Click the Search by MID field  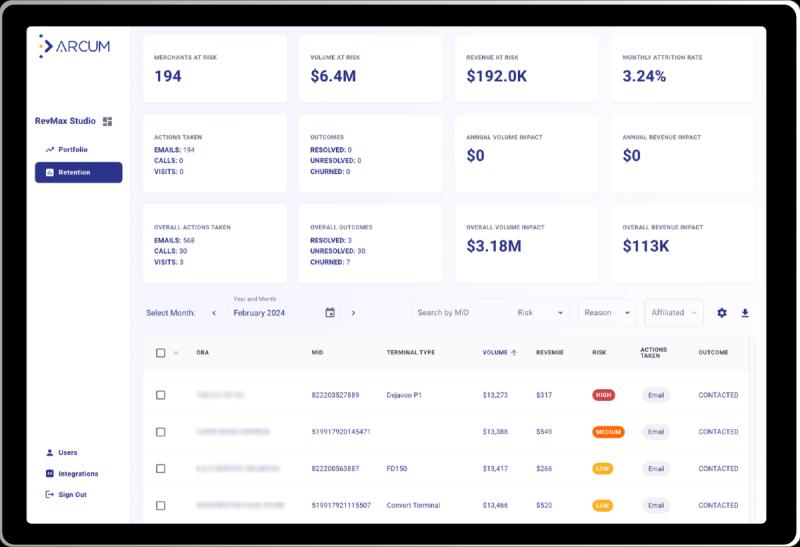click(458, 313)
